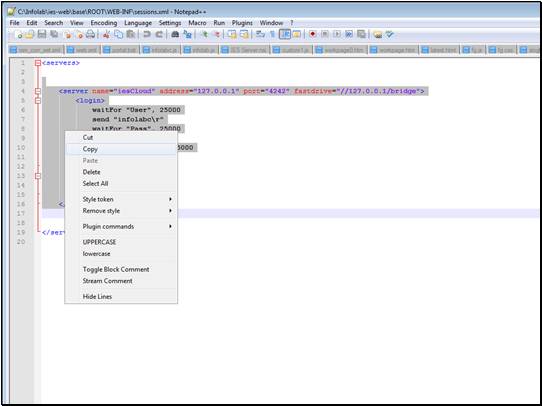The height and width of the screenshot is (406, 542).
Task: Click the Close All toolbar icon
Action: tap(80, 35)
